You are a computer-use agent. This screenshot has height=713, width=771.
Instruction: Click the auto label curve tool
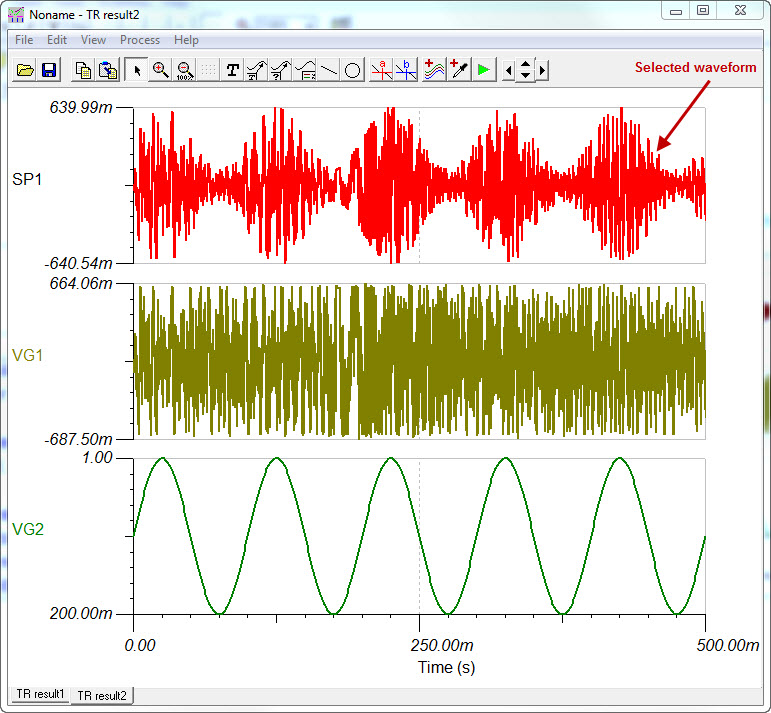257,70
